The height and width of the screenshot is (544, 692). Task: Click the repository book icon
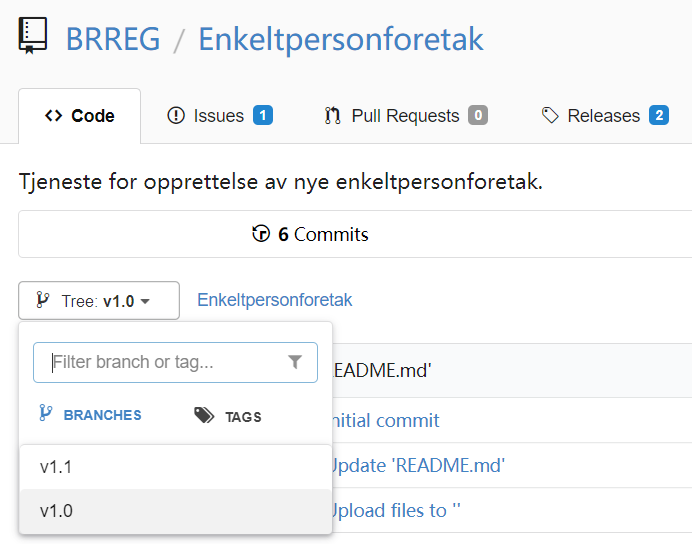tap(32, 36)
